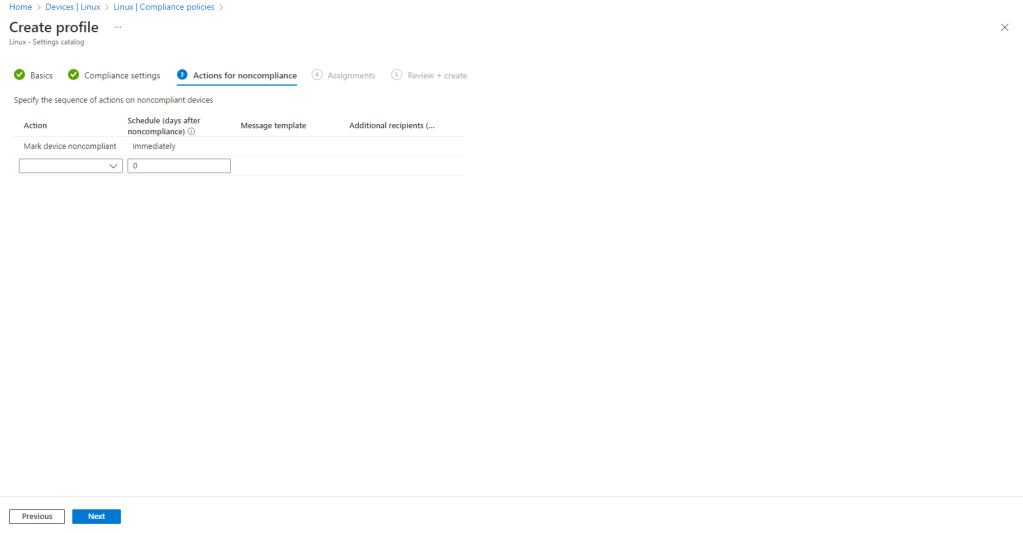
Task: Navigate to Linux | Compliance policies breadcrumb
Action: 164,7
